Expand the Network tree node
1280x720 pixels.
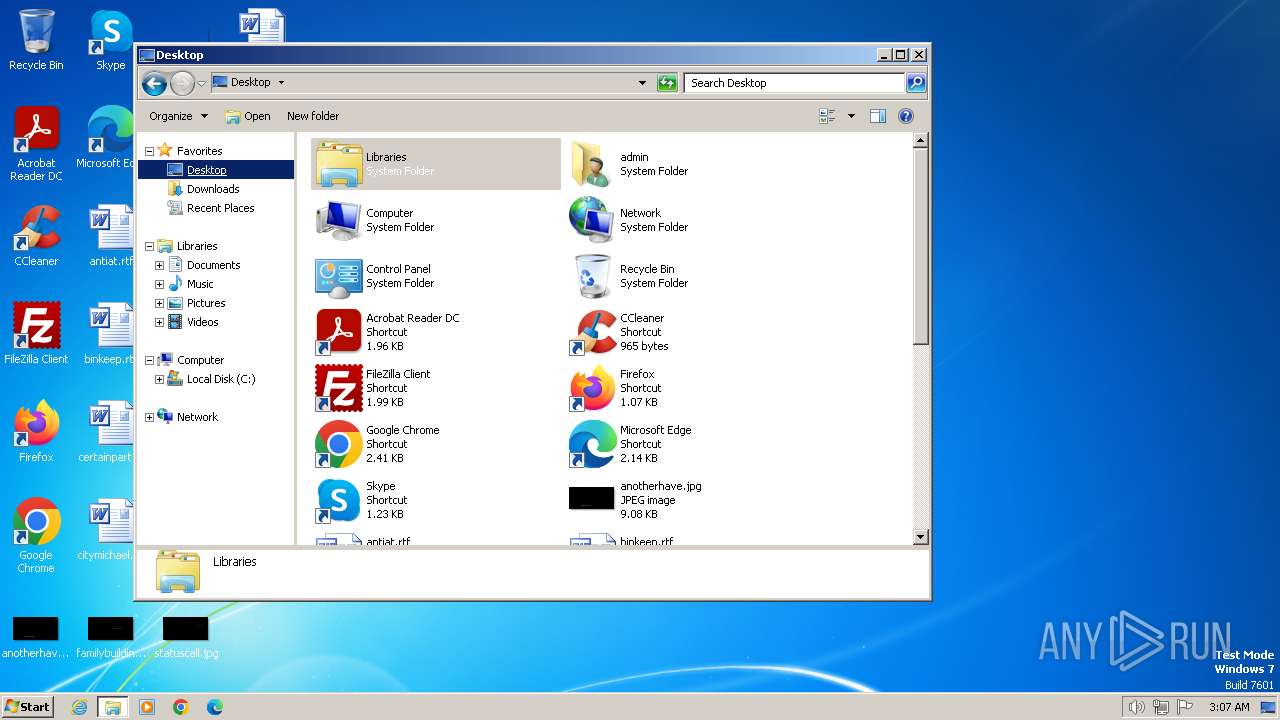(x=150, y=417)
